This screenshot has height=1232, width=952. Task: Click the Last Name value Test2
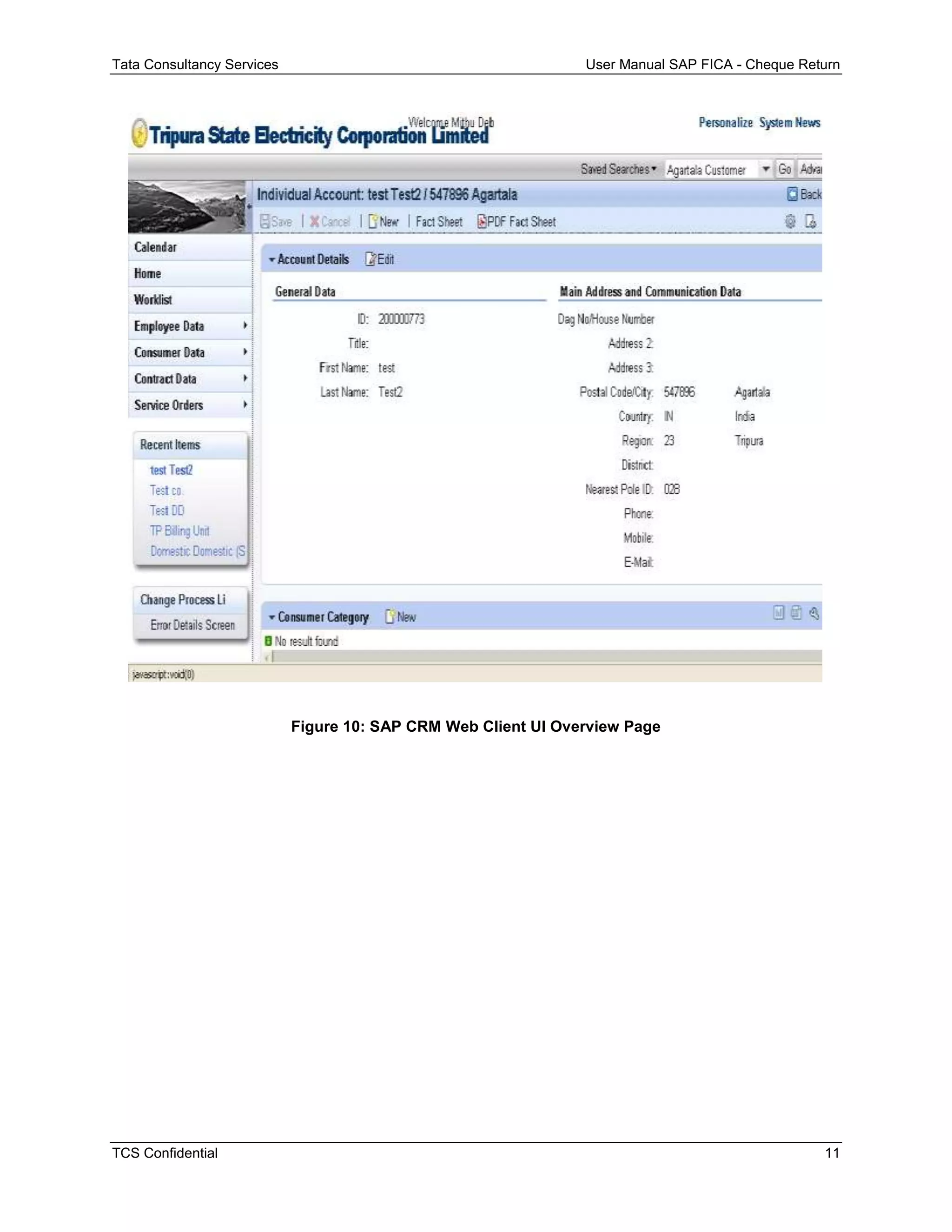[390, 392]
